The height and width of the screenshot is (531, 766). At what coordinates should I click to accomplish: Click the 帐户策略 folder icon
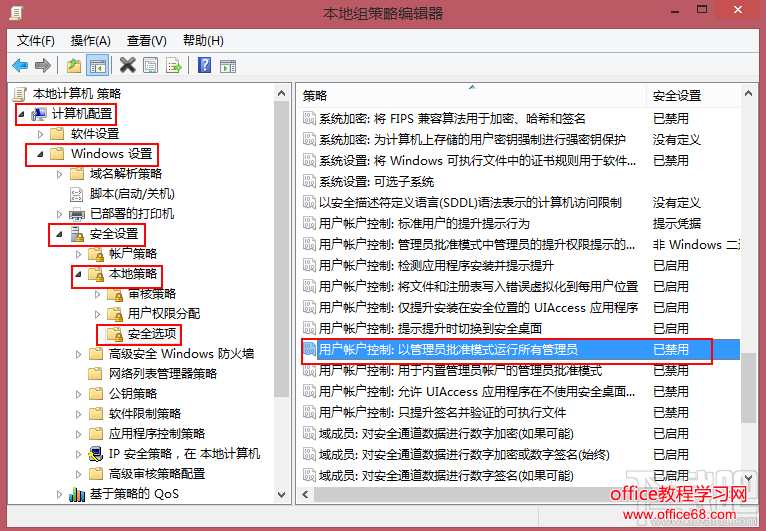(x=96, y=254)
